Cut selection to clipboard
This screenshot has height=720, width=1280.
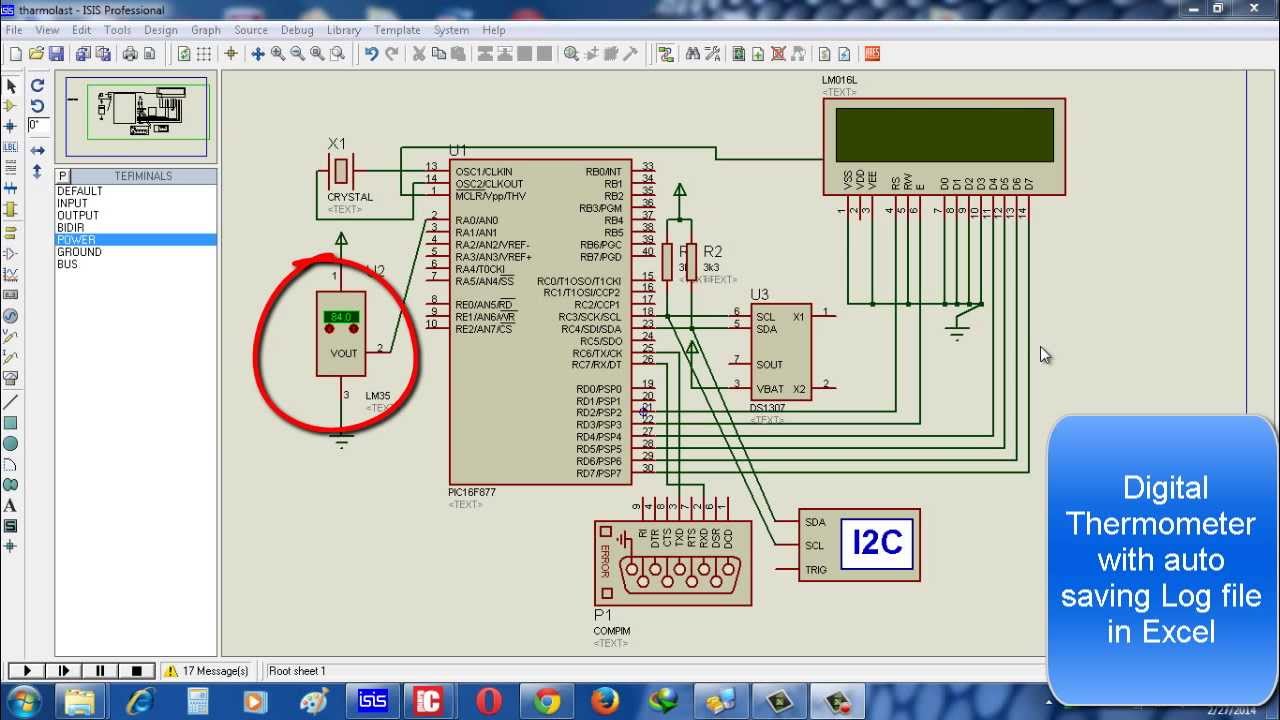click(419, 54)
